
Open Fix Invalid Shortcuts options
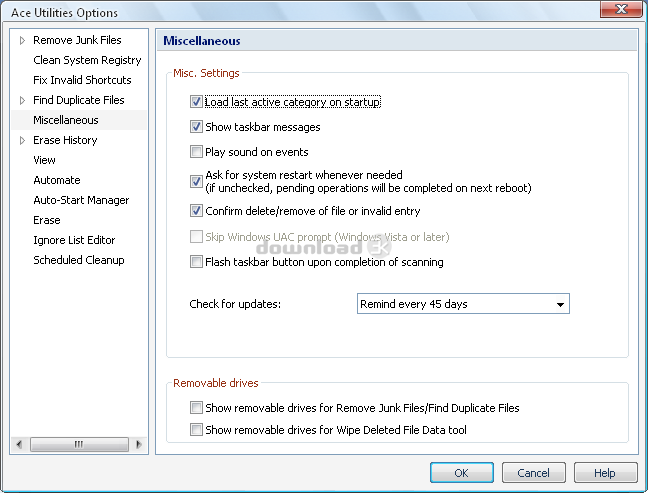(82, 80)
